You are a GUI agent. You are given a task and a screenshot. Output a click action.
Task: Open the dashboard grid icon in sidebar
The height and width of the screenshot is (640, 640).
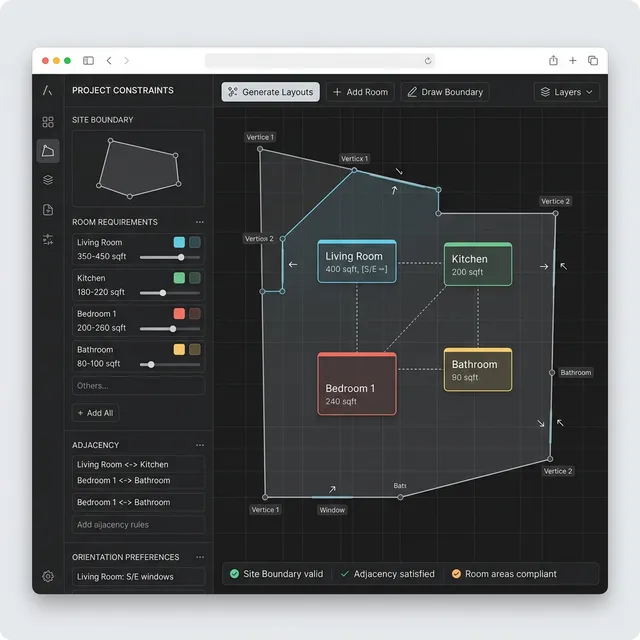[48, 122]
